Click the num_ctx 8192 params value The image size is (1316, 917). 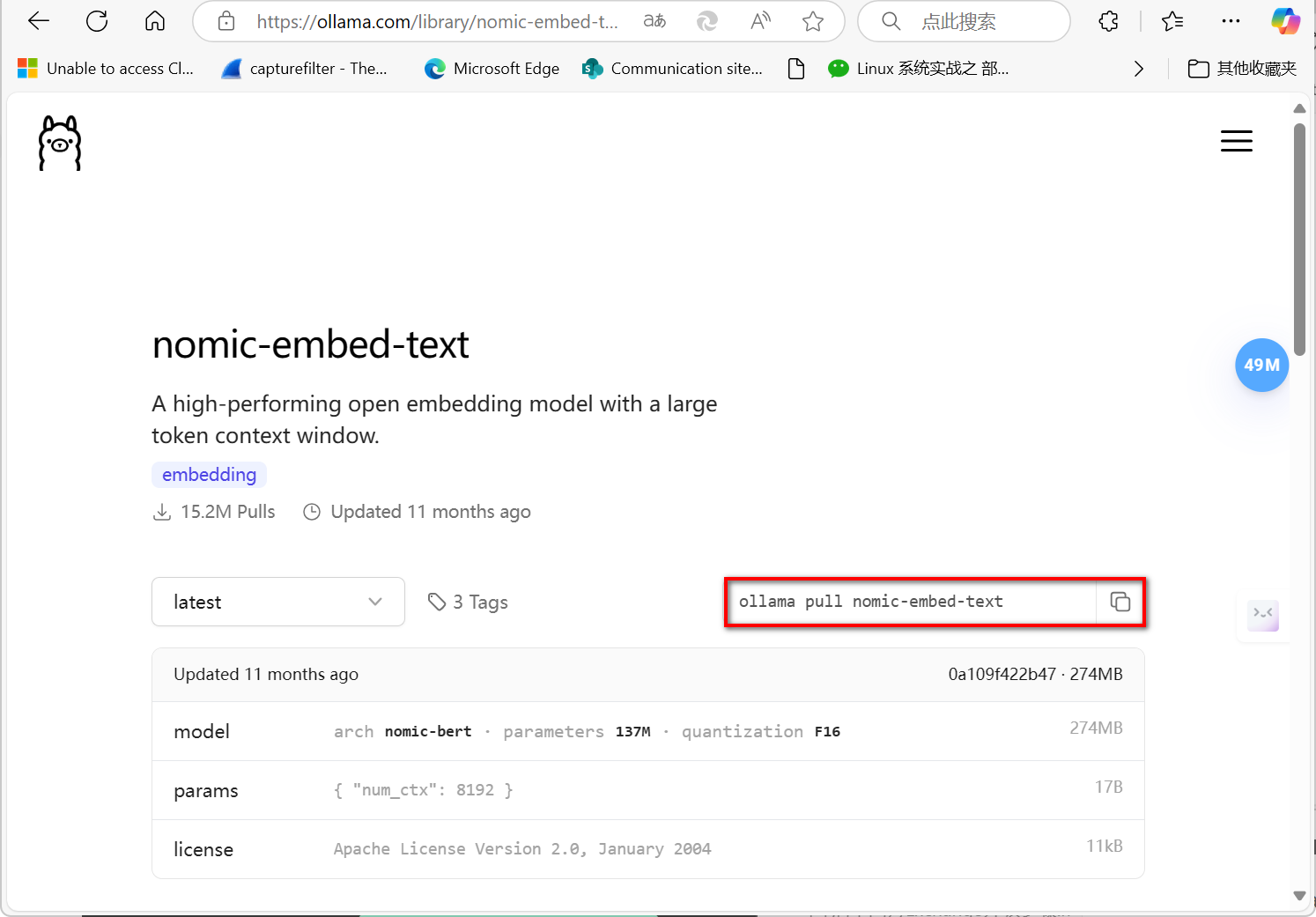click(423, 790)
